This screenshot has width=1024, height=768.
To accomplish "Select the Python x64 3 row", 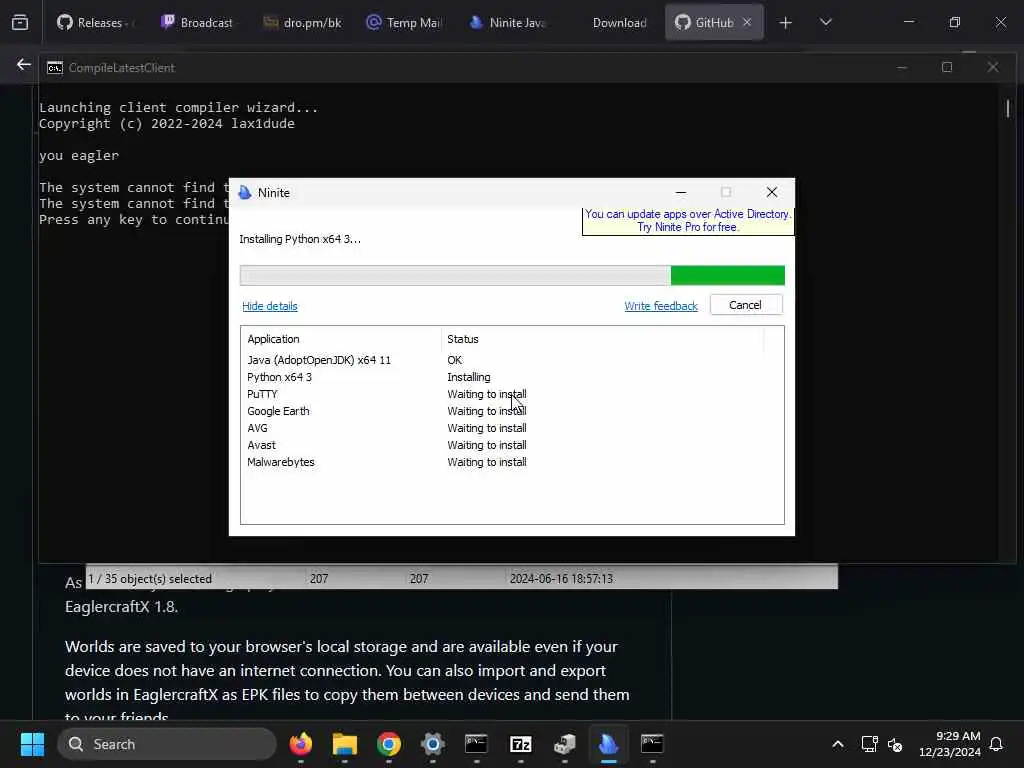I will click(x=512, y=377).
